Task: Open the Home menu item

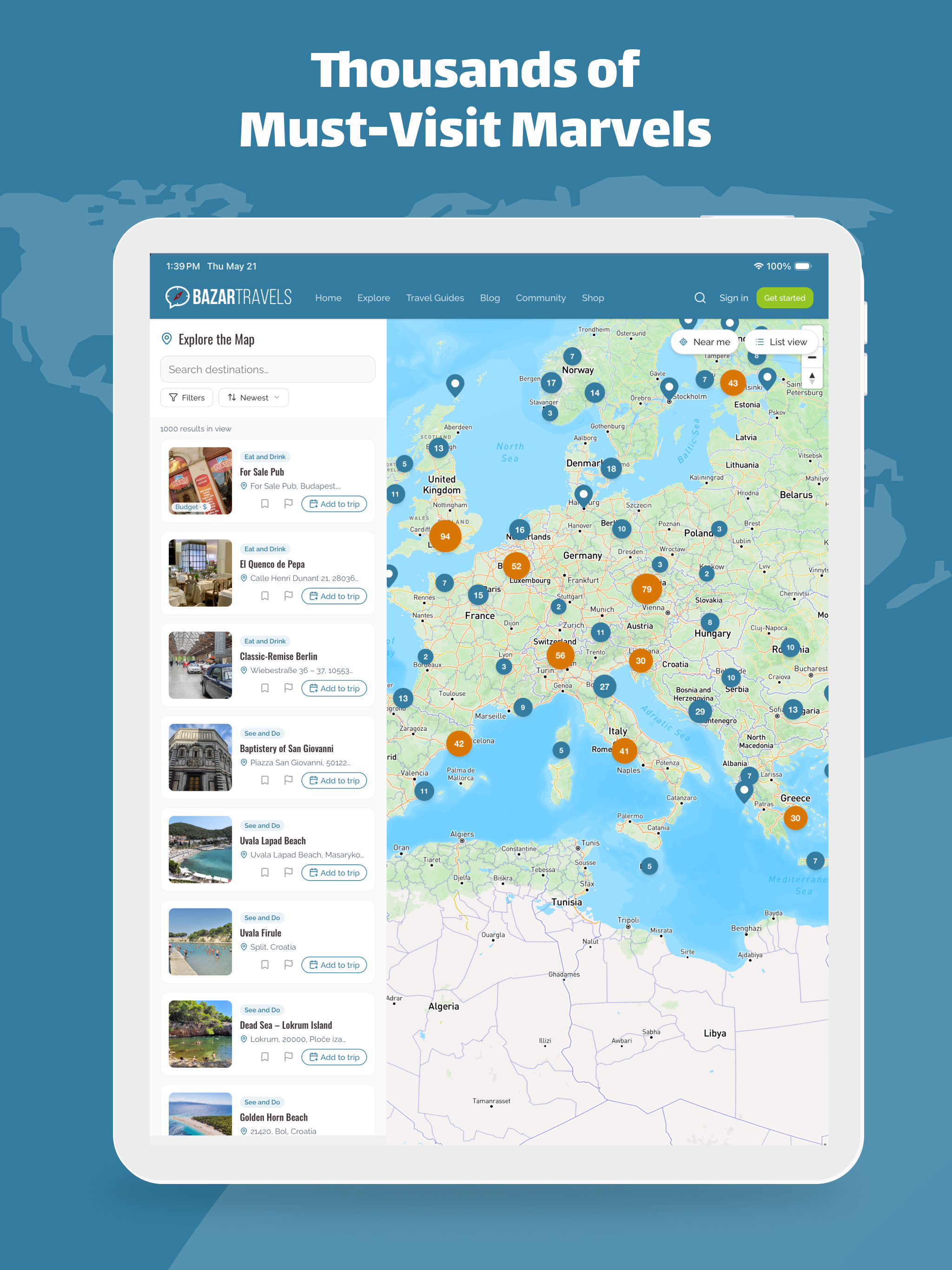Action: click(328, 298)
